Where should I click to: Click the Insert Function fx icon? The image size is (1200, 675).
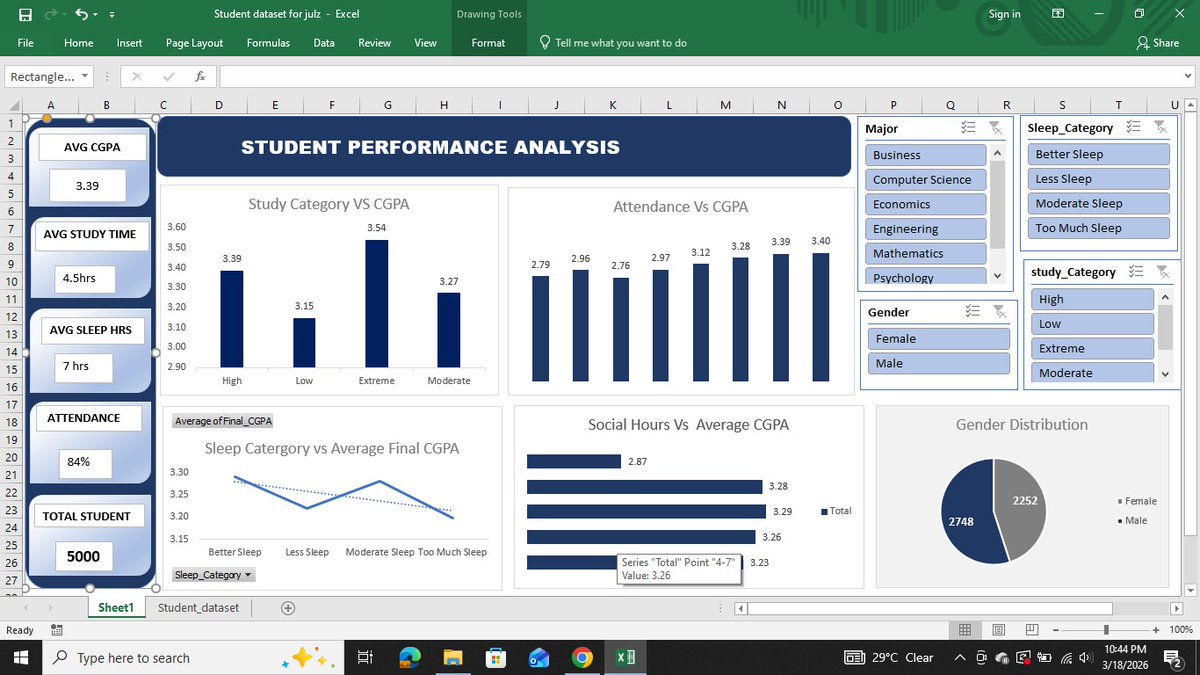pos(200,77)
